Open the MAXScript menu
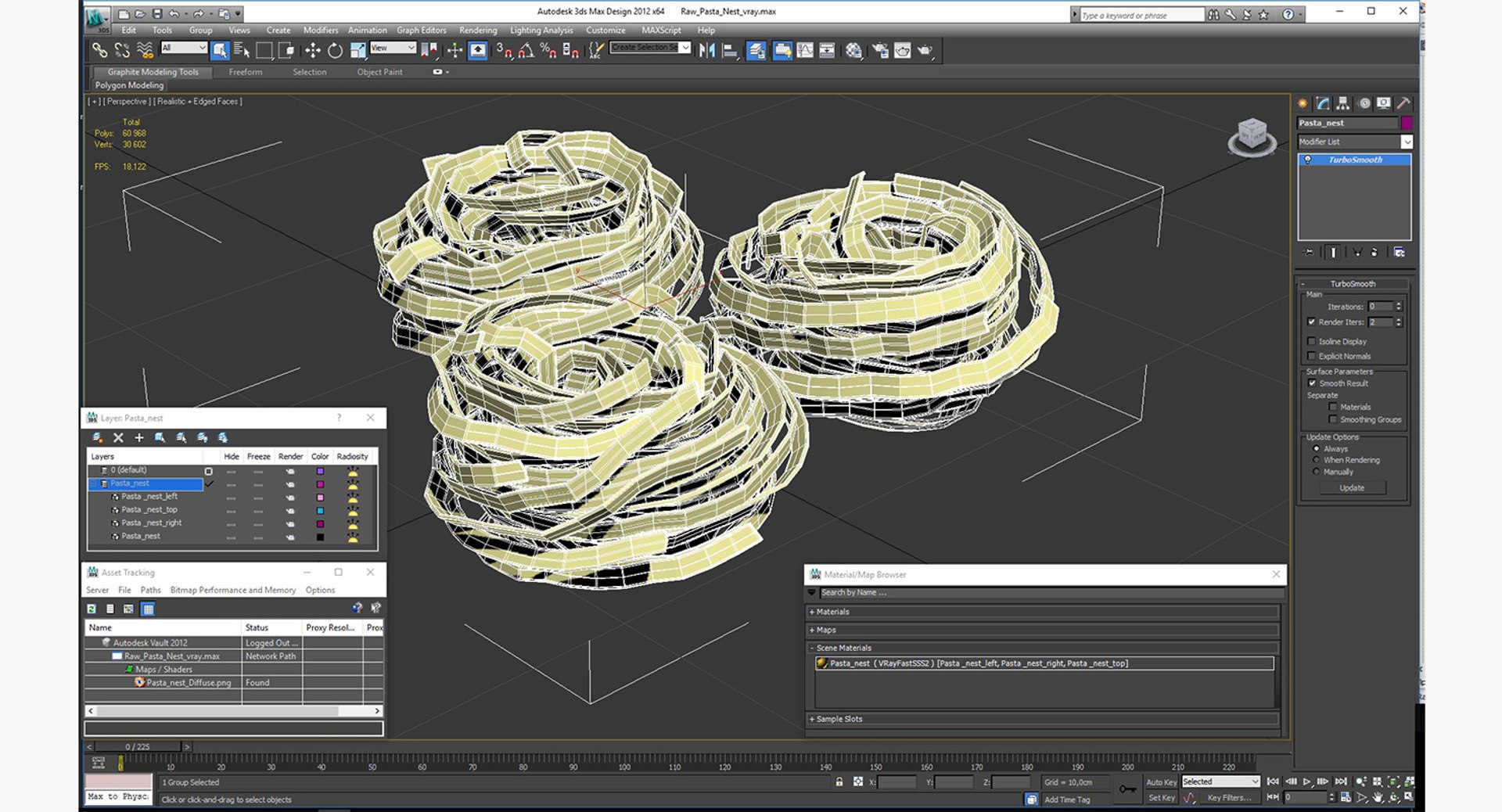 click(661, 31)
